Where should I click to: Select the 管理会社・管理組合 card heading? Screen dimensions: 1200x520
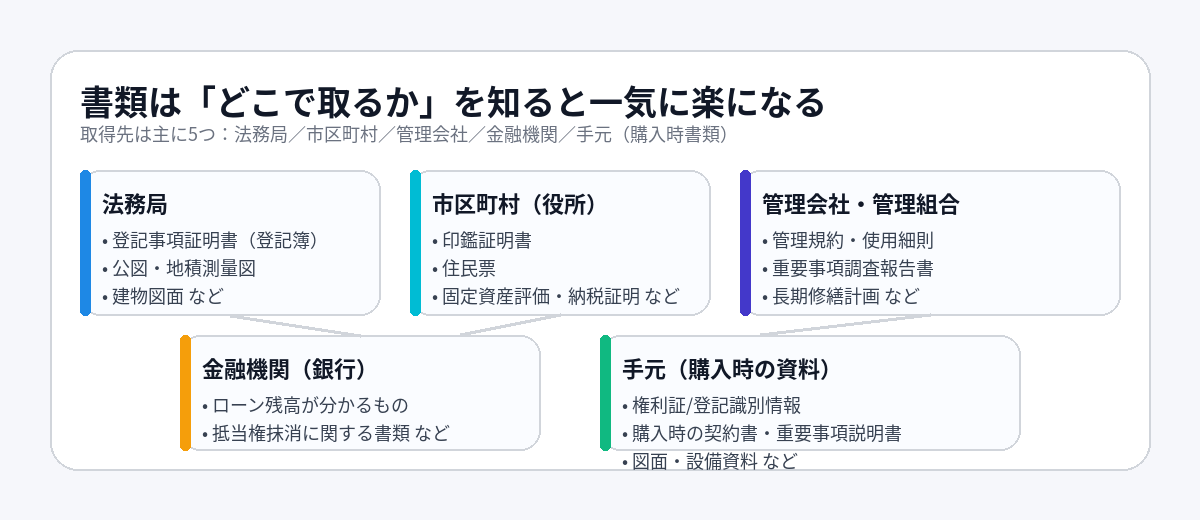click(x=860, y=205)
